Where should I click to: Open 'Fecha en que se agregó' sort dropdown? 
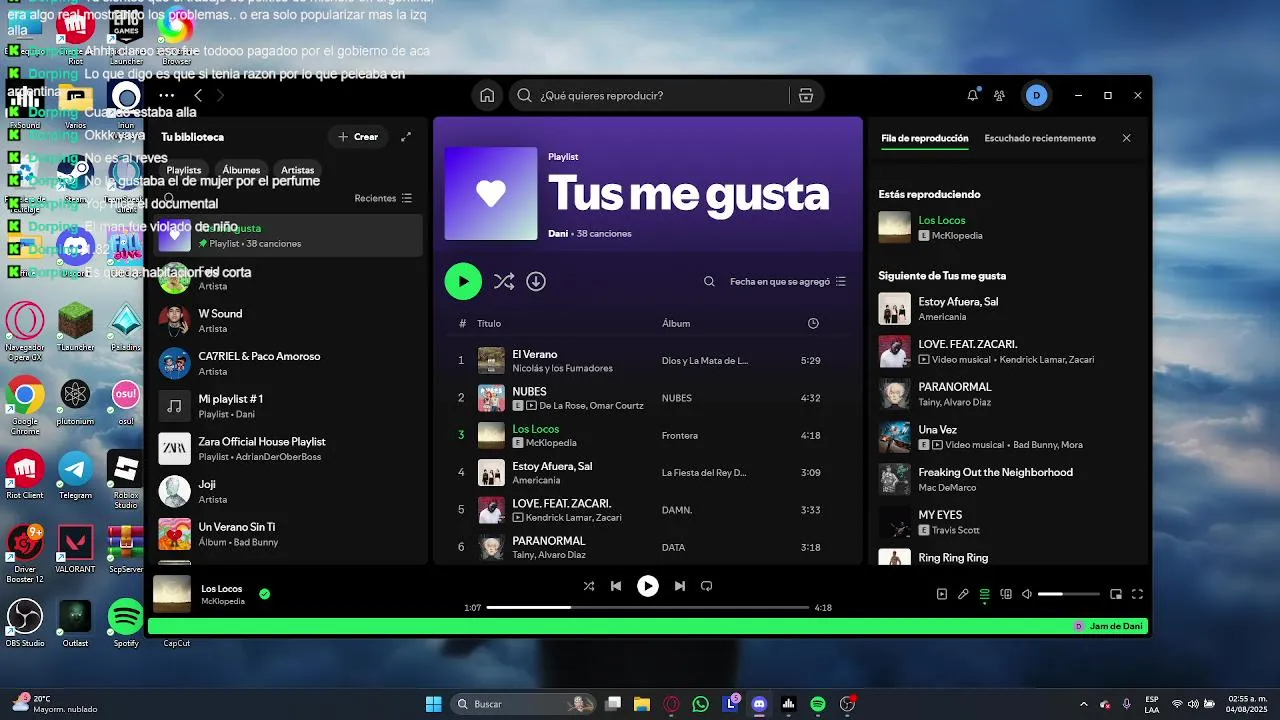788,282
